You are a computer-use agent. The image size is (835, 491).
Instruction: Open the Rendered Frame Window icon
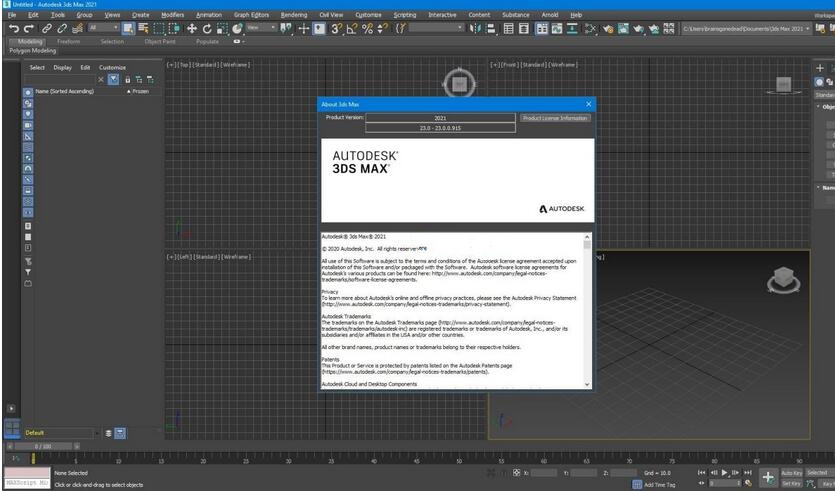click(x=623, y=29)
